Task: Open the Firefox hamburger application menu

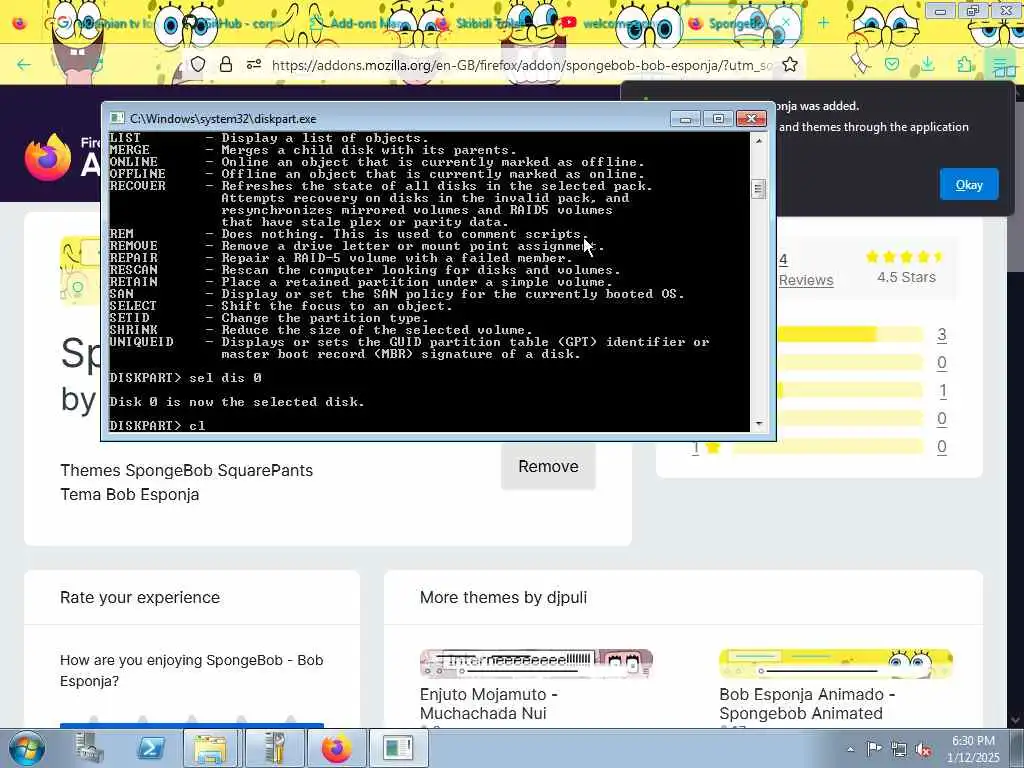Action: point(1000,65)
